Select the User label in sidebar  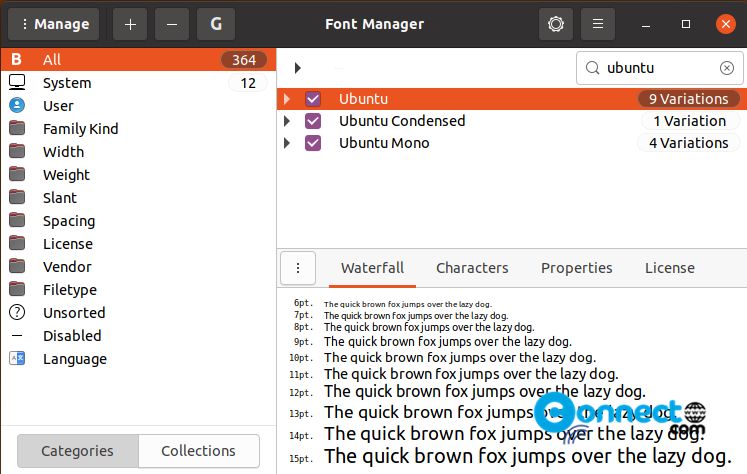click(x=58, y=105)
